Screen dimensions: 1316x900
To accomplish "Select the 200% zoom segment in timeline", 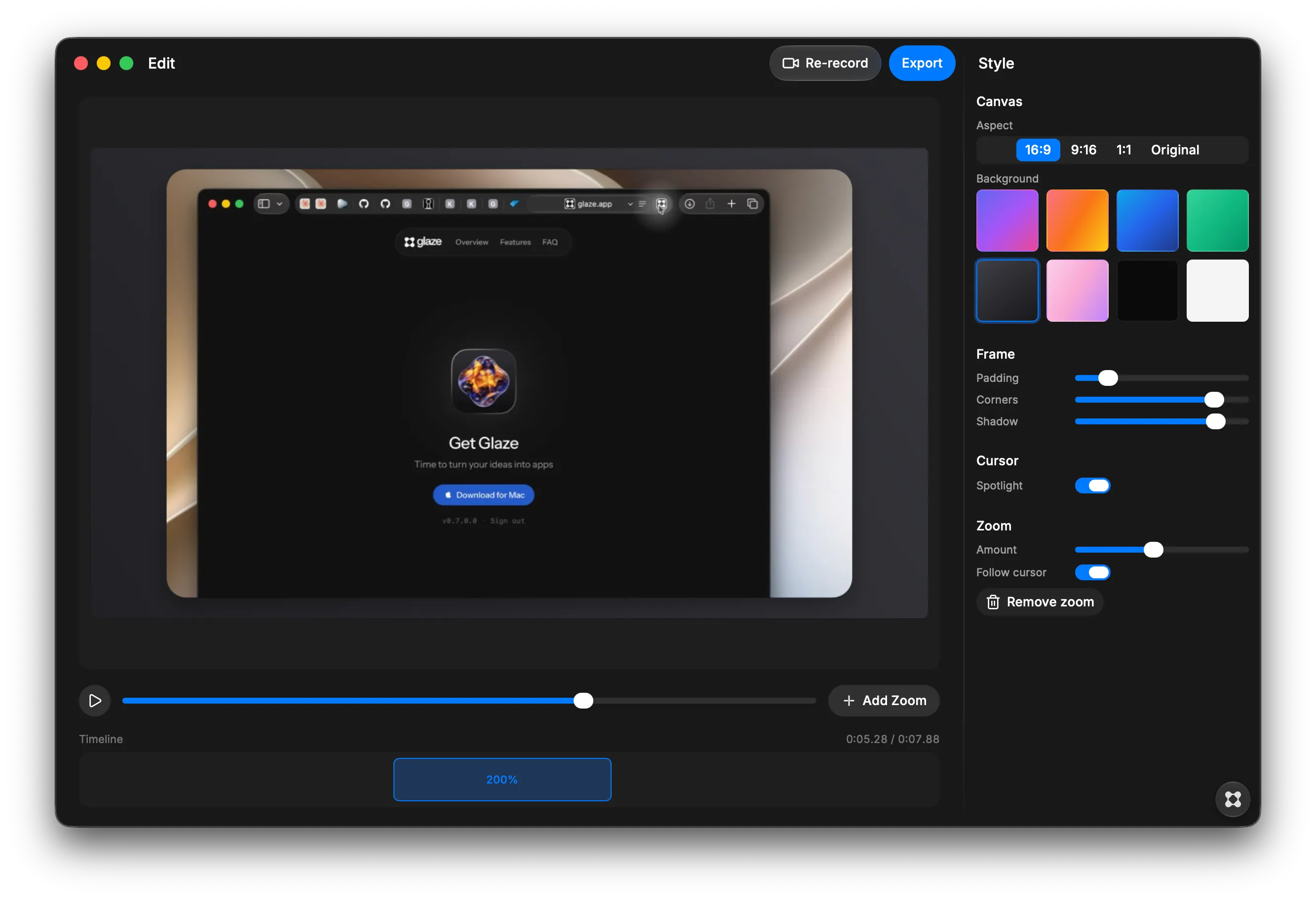I will [x=503, y=780].
